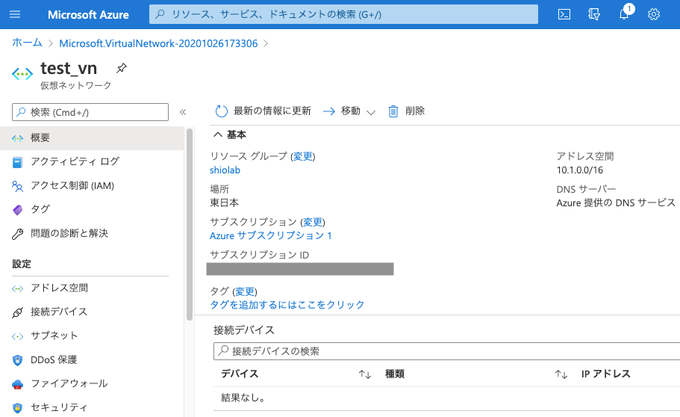
Task: Click the refresh icon in the toolbar
Action: click(221, 111)
